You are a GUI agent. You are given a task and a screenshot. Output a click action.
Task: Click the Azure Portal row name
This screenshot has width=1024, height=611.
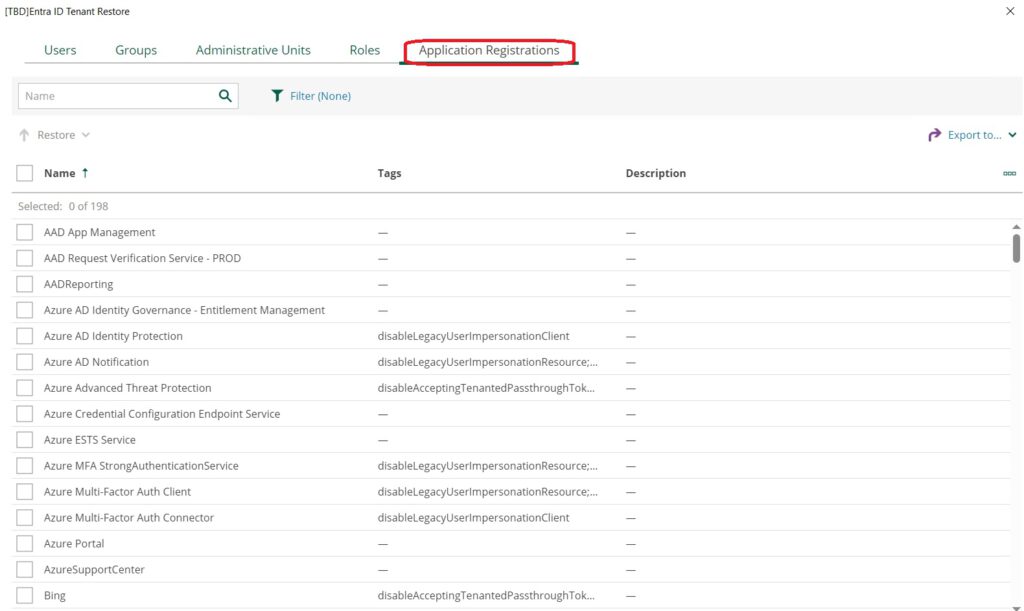[x=74, y=543]
